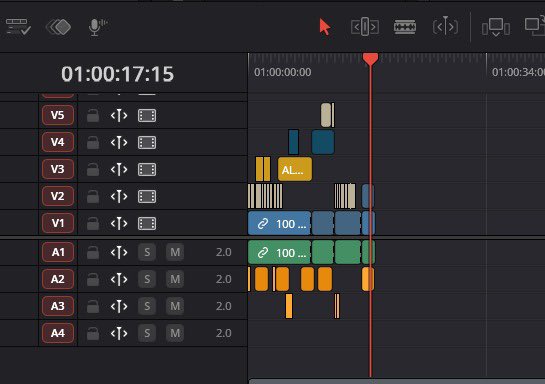Mute the A1 audio track
545x384 pixels.
tap(175, 252)
